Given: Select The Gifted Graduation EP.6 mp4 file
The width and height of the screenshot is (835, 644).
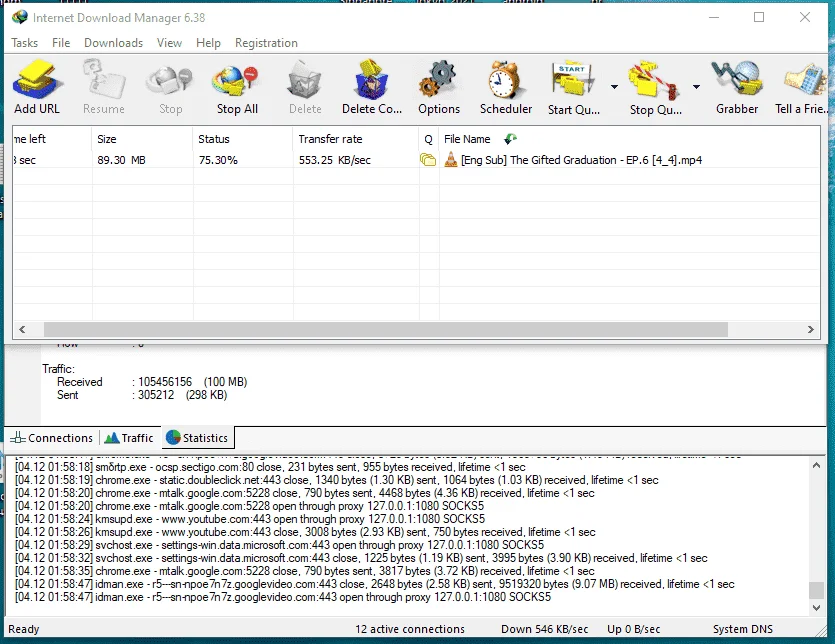Looking at the screenshot, I should coord(582,160).
